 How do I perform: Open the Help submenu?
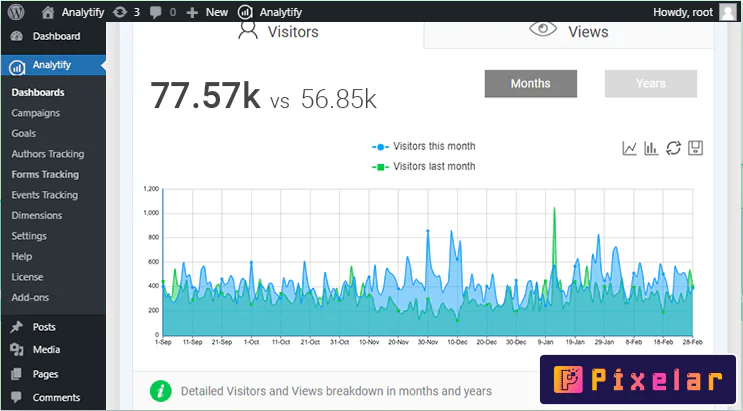22,256
